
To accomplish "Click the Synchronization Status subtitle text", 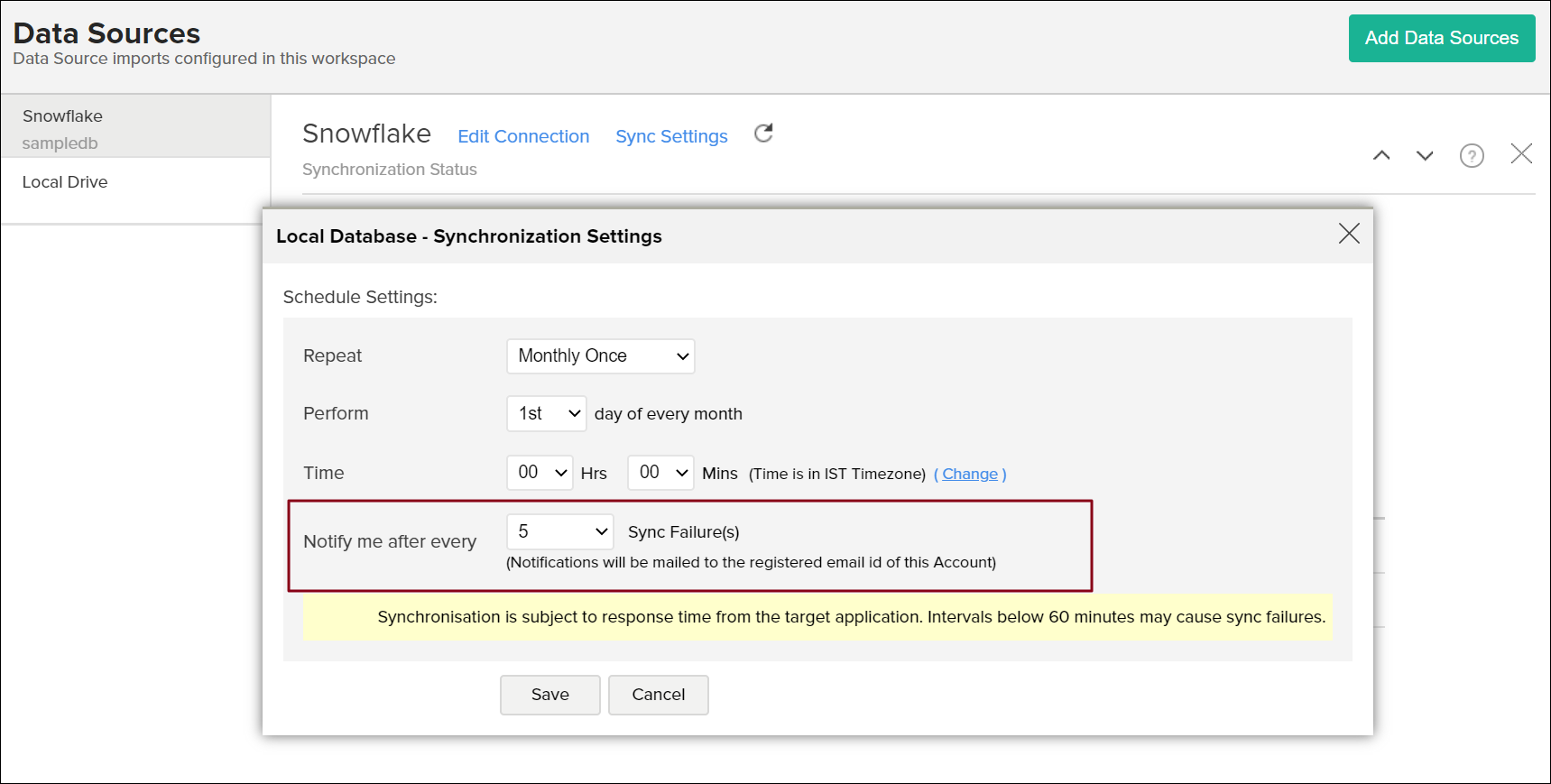I will point(390,170).
